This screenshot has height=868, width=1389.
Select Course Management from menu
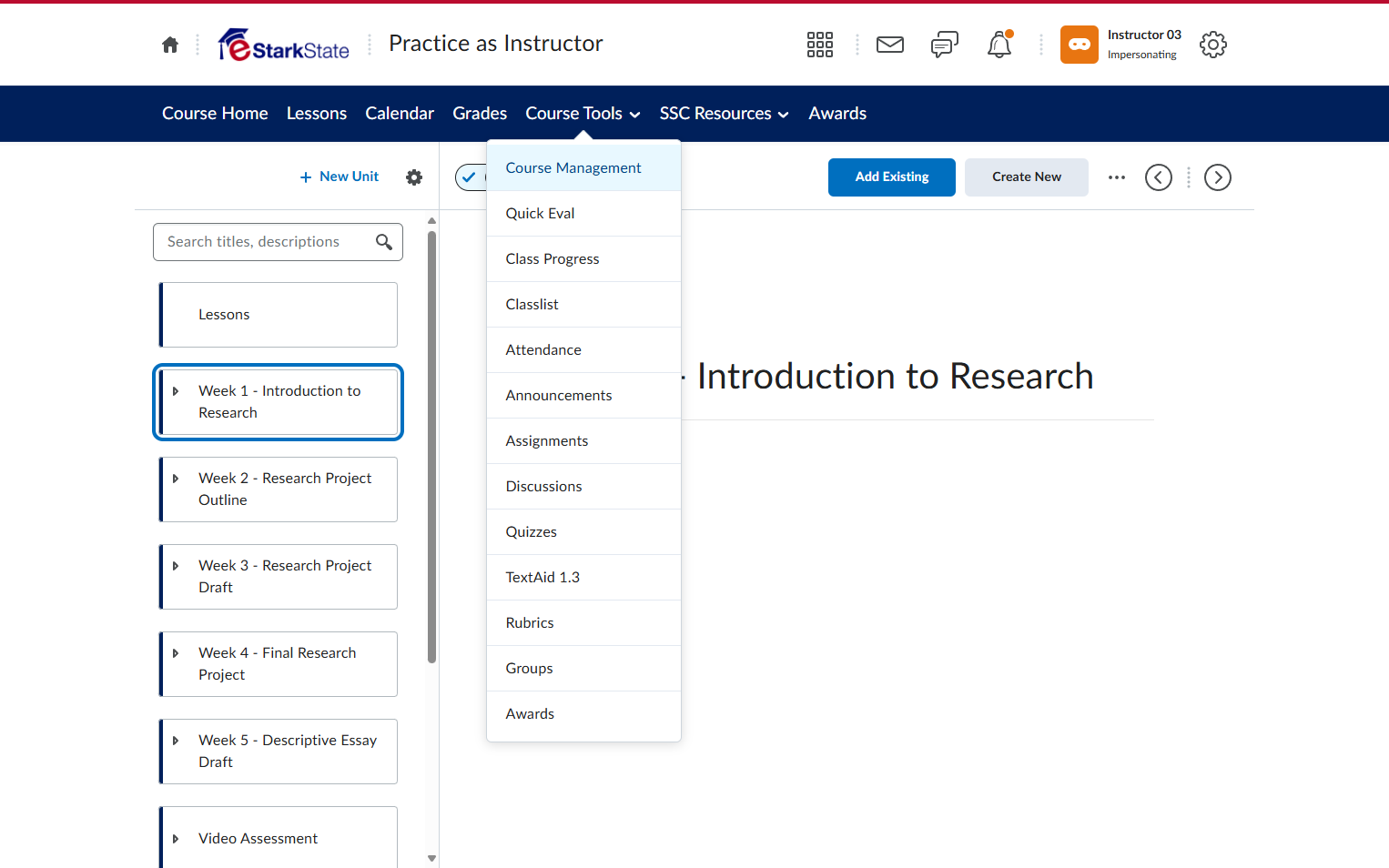(x=583, y=168)
